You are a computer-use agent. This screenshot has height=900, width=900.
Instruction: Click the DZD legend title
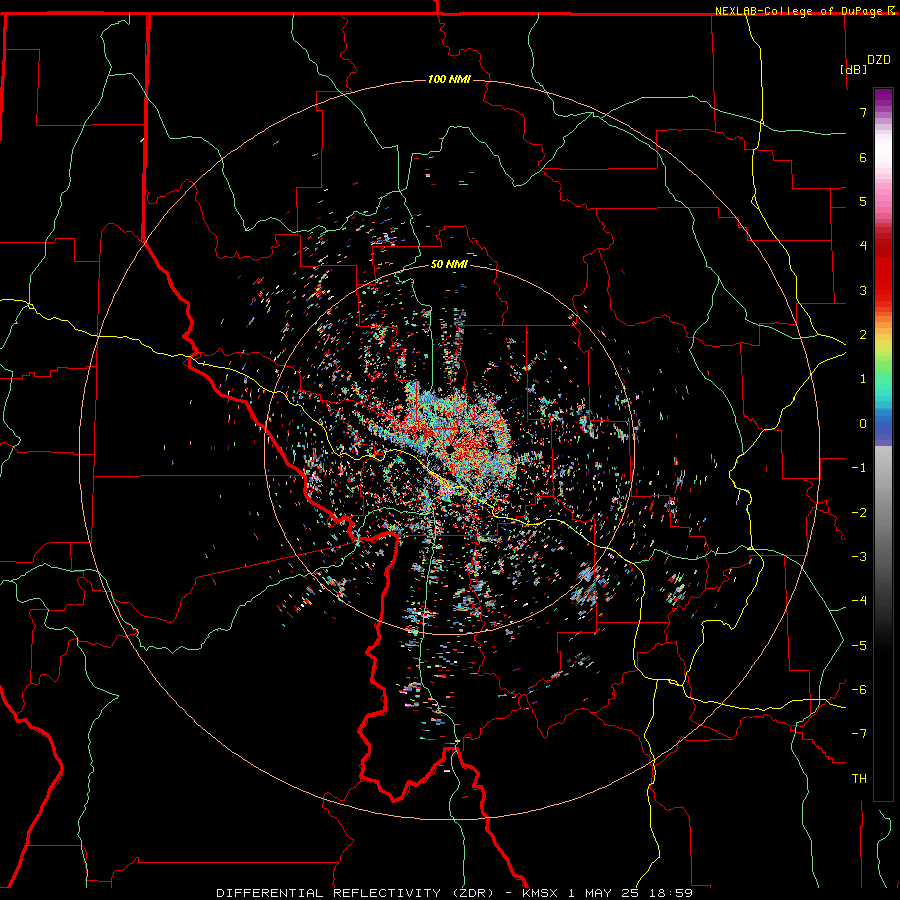click(879, 60)
